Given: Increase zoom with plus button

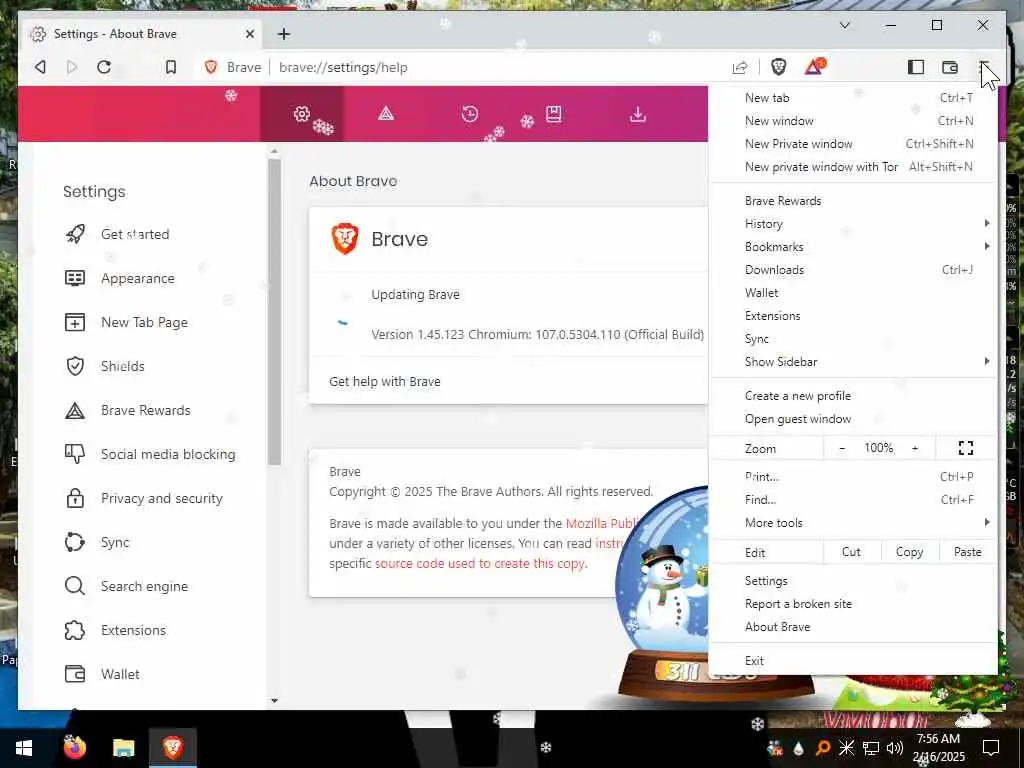Looking at the screenshot, I should click(x=915, y=448).
